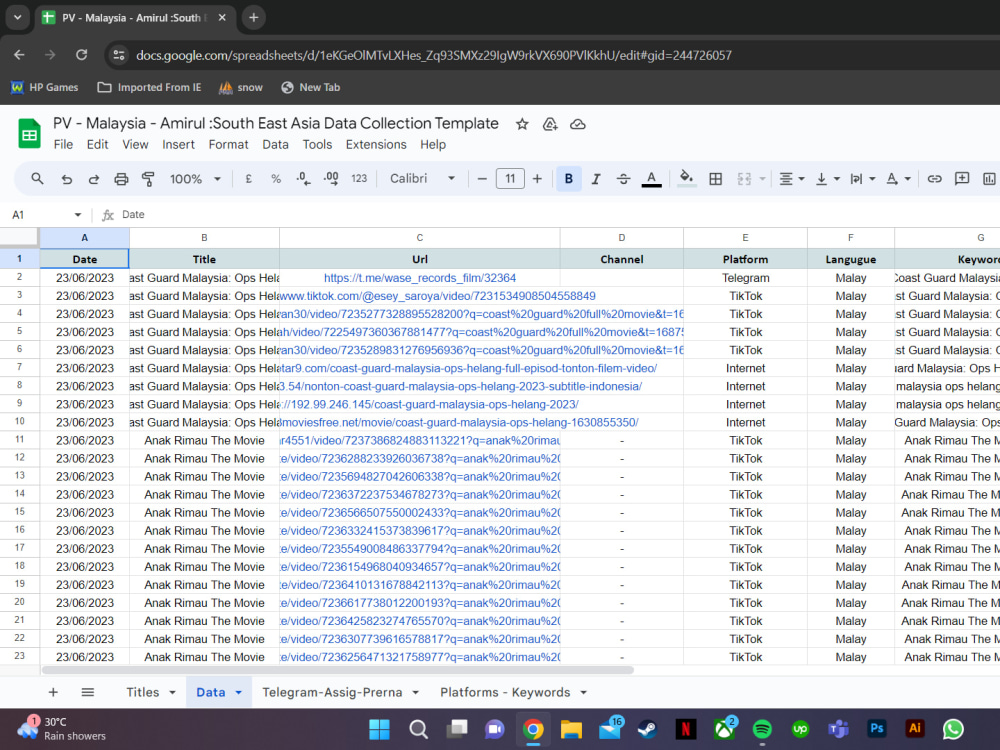Click the Name box showing A1
Screen dimensions: 1000x750
coord(47,215)
